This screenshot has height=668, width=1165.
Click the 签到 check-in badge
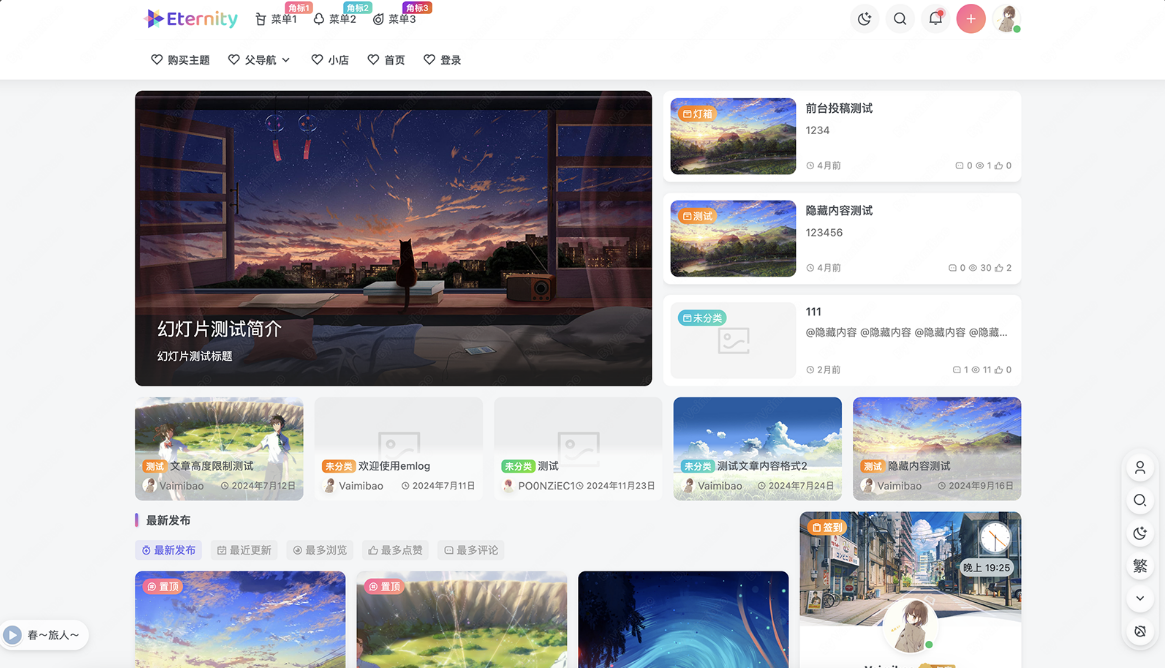[x=828, y=527]
